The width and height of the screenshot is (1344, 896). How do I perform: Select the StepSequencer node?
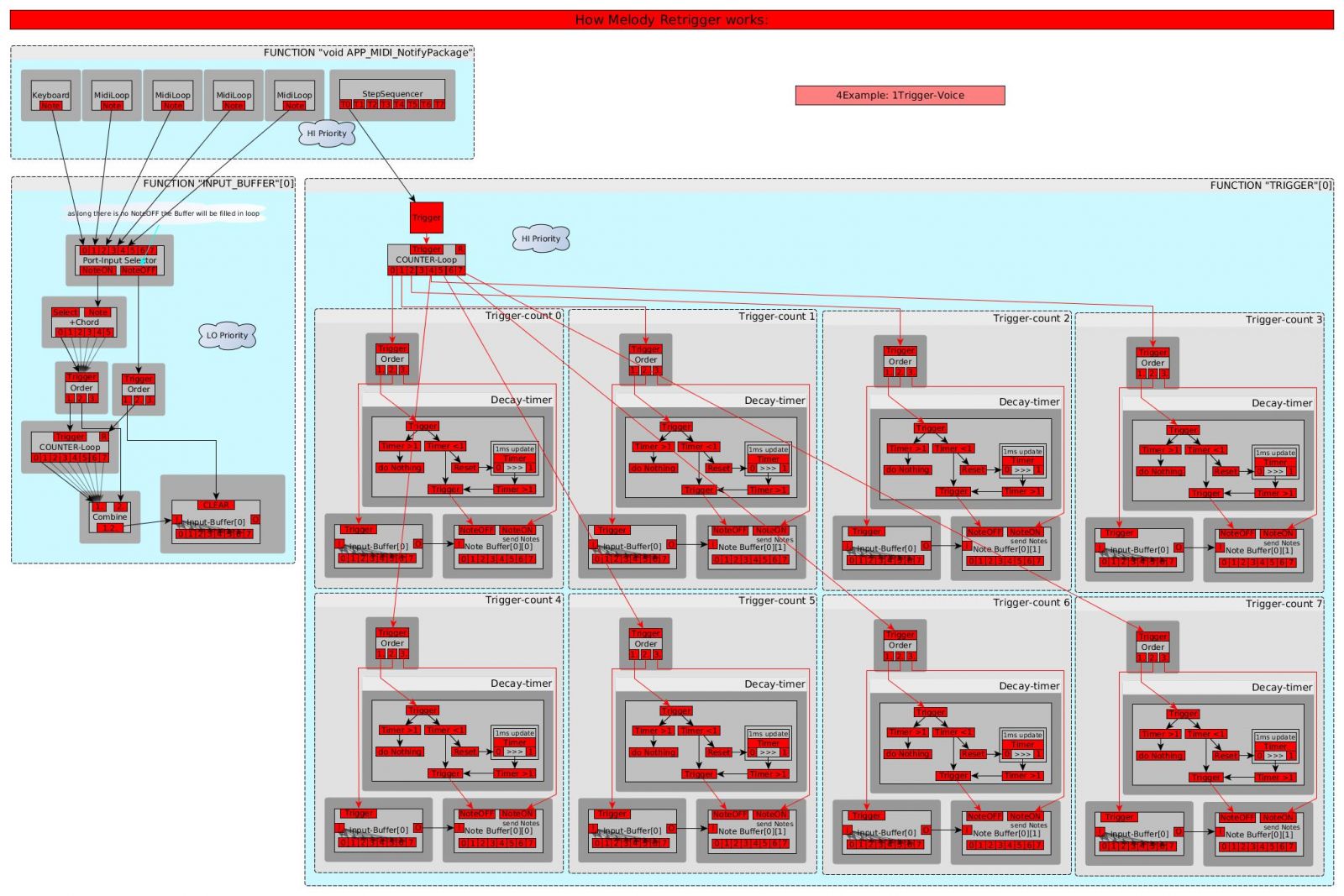pos(392,93)
